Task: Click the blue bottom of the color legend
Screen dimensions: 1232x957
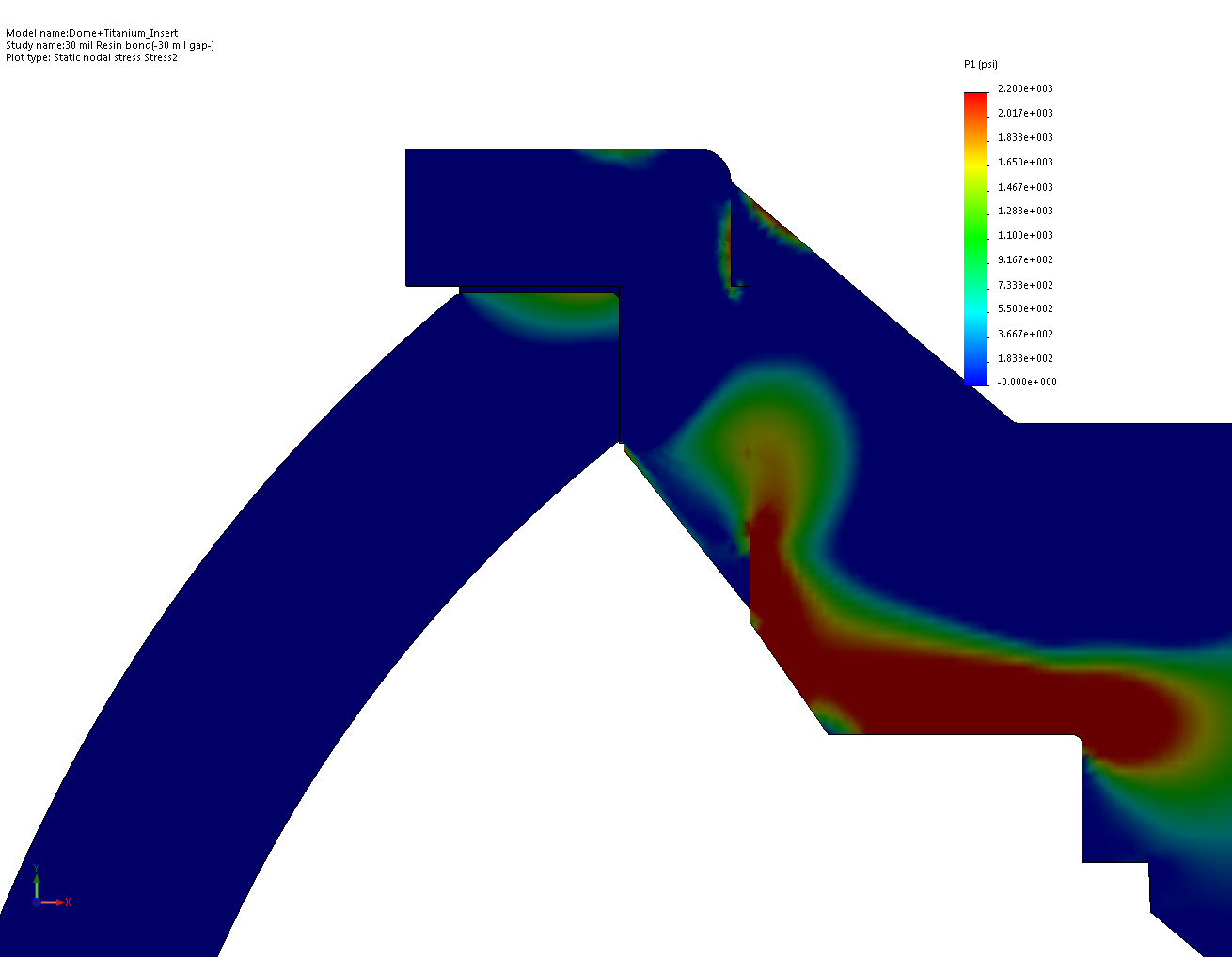Action: 975,374
